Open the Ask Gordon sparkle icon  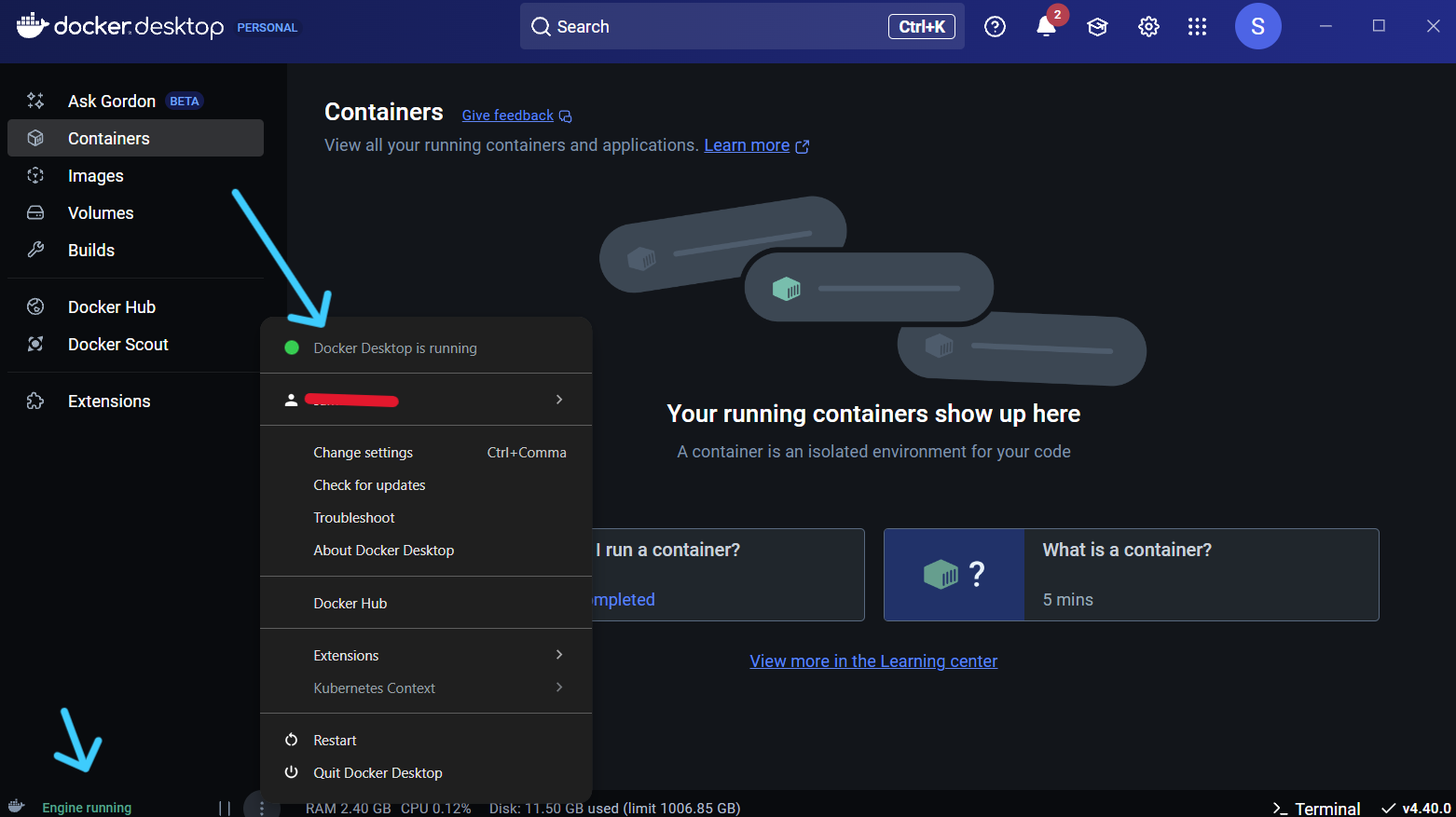point(35,101)
